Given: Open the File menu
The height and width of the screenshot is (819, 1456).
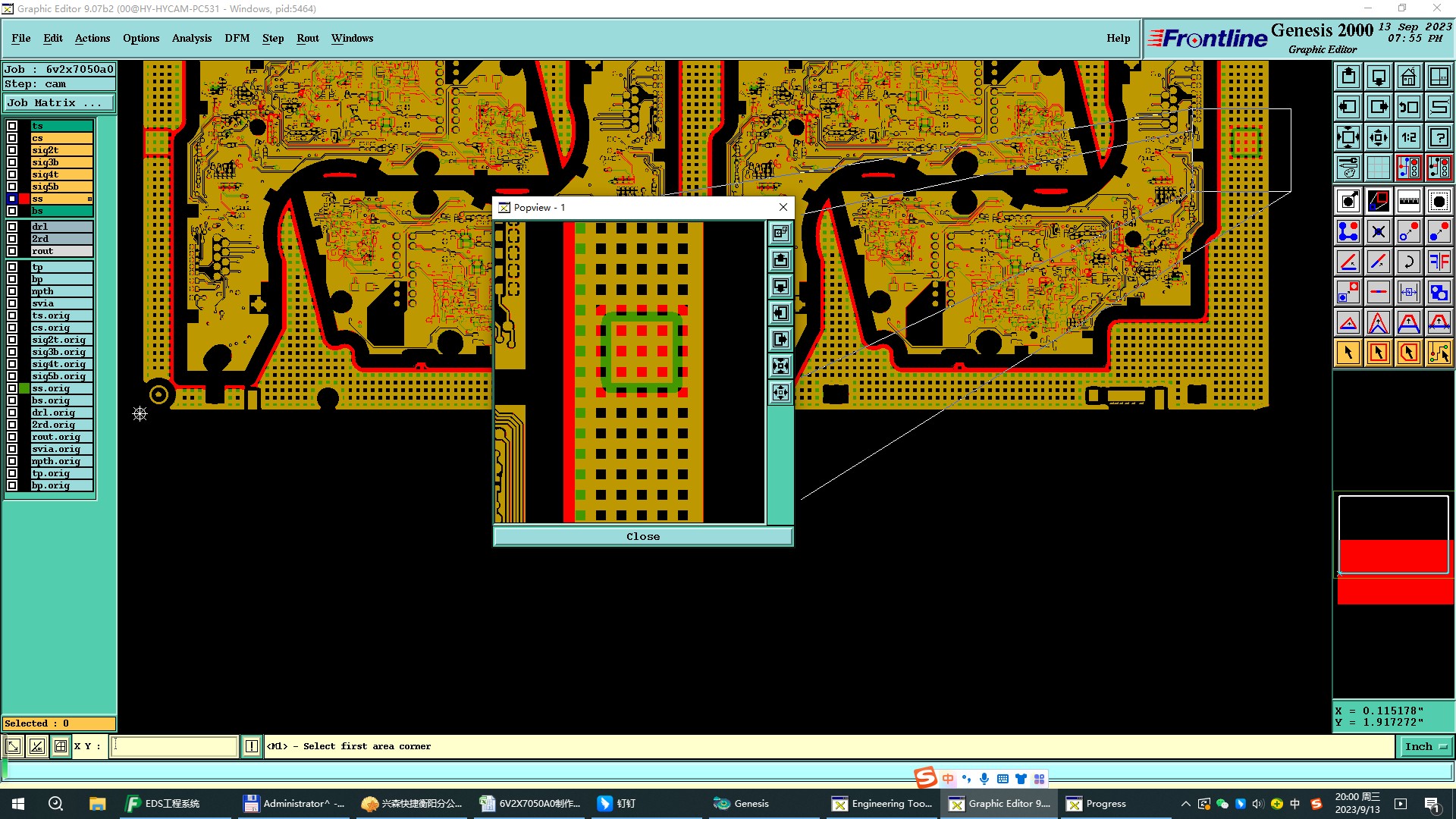Looking at the screenshot, I should pos(21,38).
